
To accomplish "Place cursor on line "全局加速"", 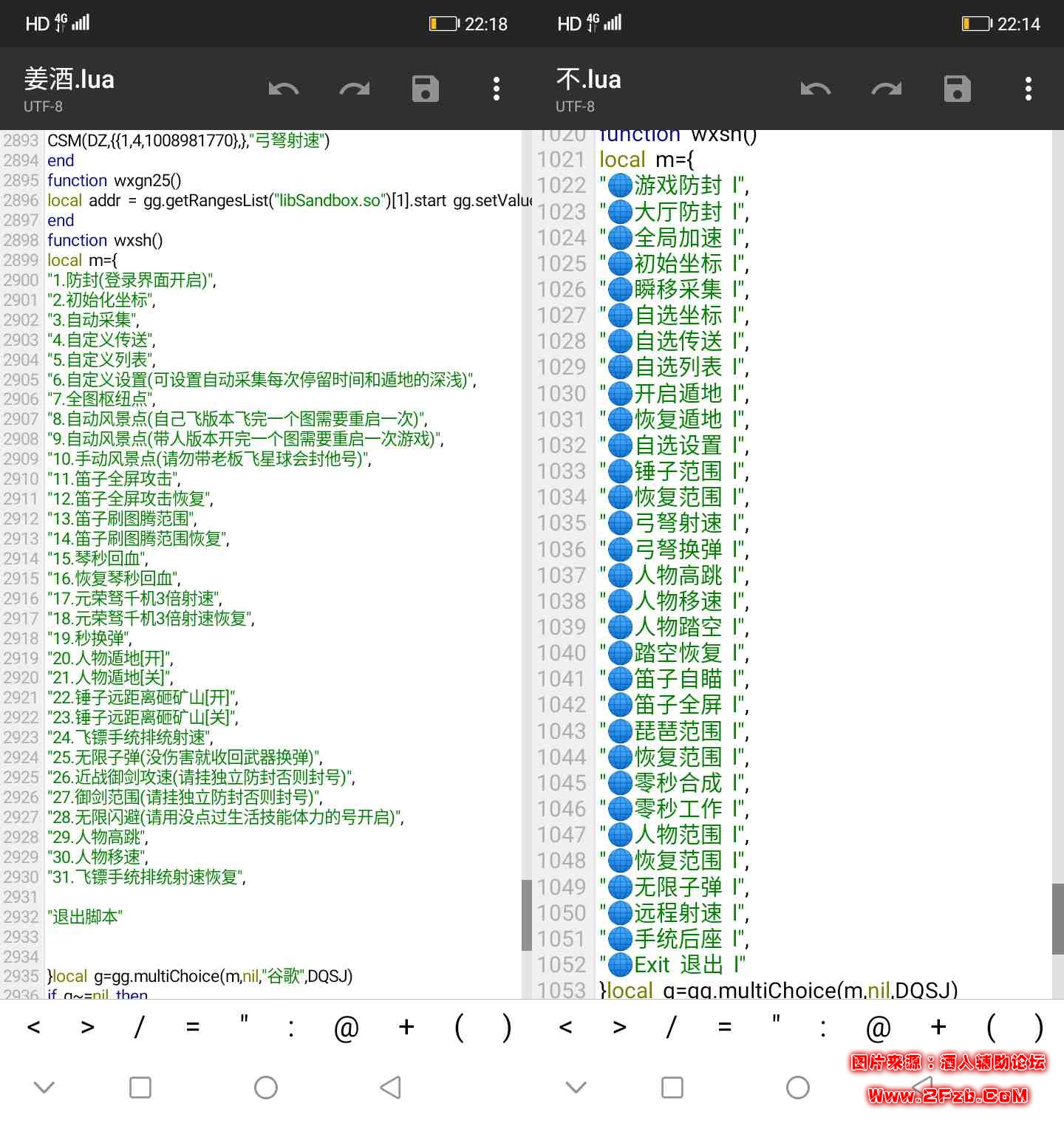I will [674, 237].
